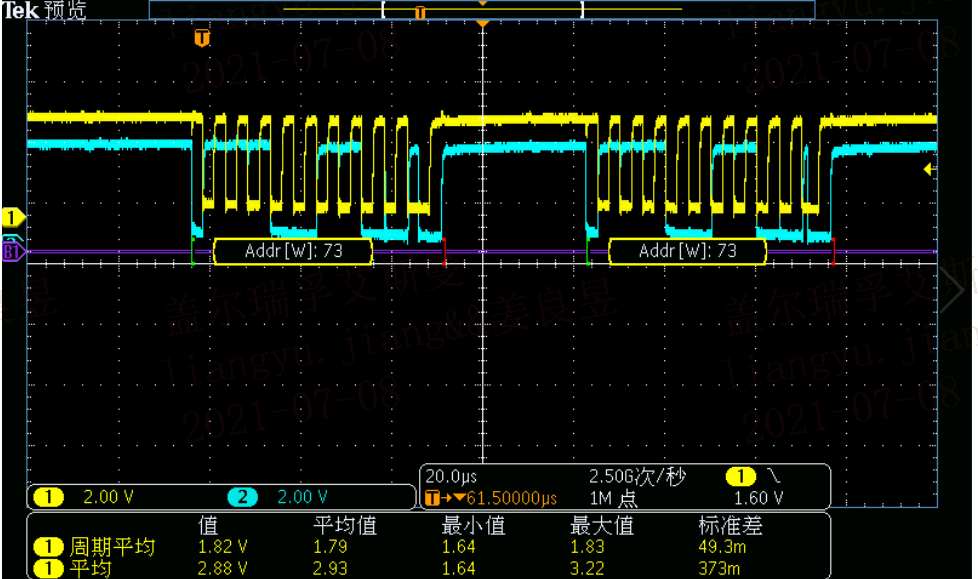Click the 3.22 maximum value
Viewport: 978px width, 579px height.
point(587,568)
